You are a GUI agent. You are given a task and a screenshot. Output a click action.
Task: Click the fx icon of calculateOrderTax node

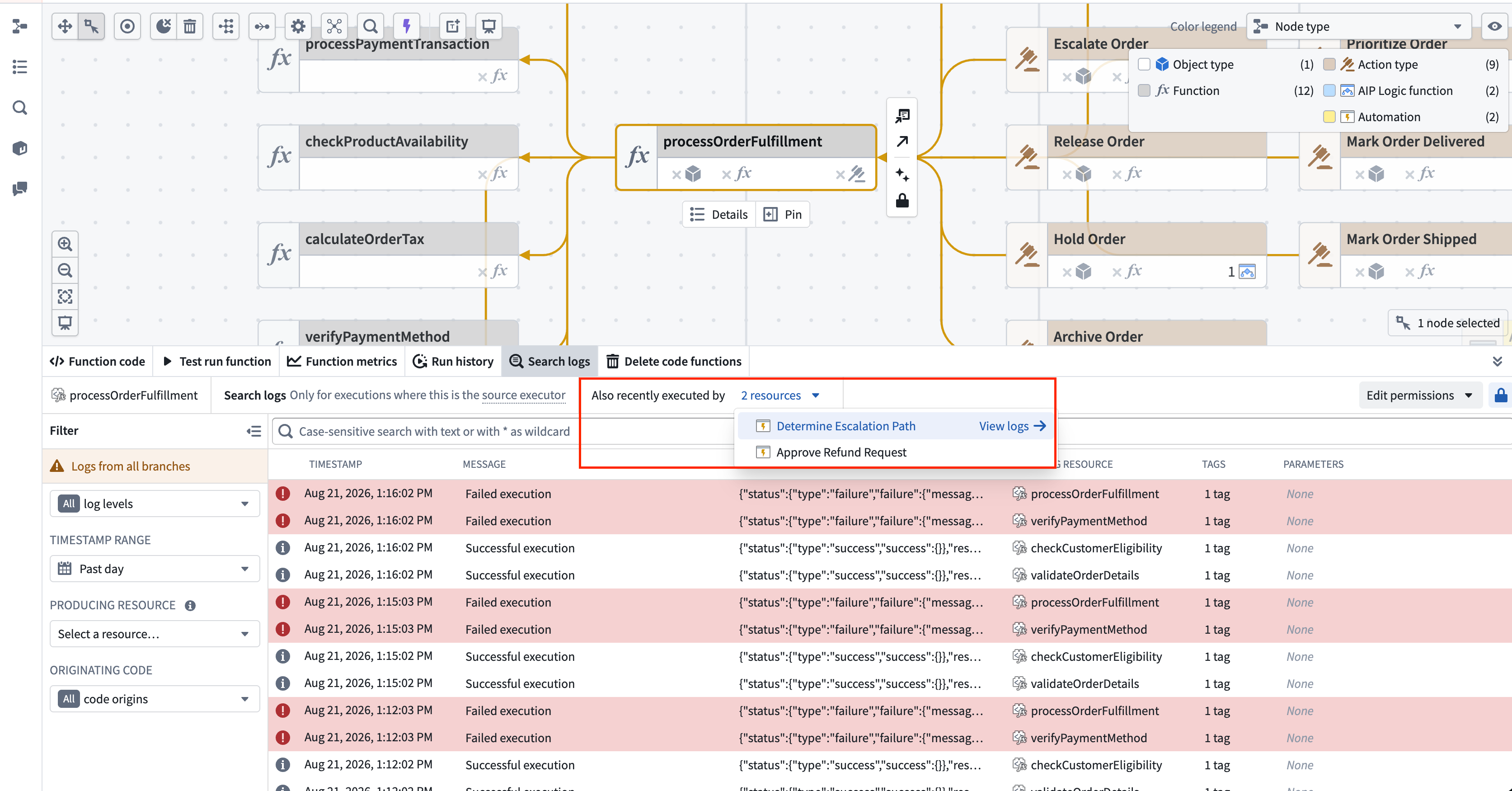click(x=279, y=254)
